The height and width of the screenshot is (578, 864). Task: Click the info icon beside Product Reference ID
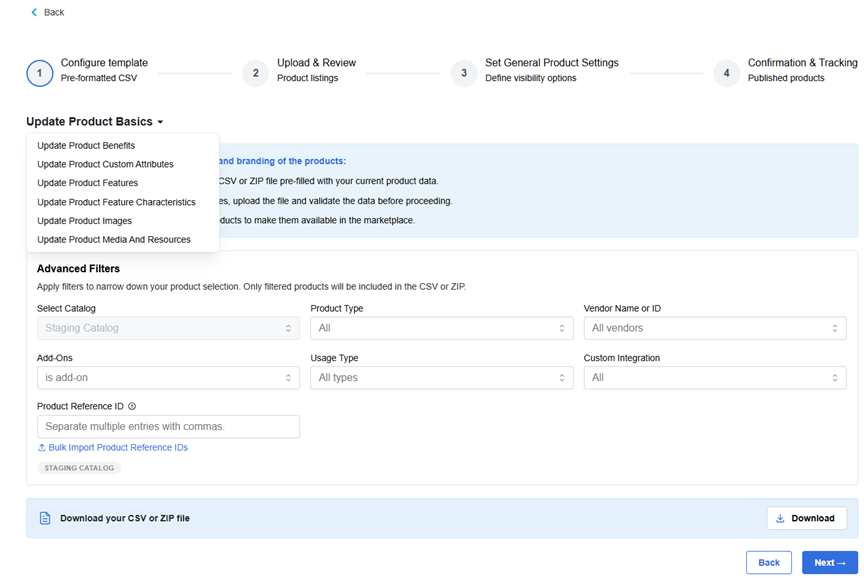click(x=132, y=406)
